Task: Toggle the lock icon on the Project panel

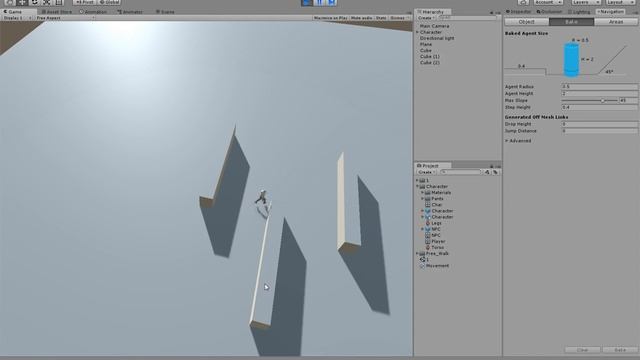Action: (492, 166)
